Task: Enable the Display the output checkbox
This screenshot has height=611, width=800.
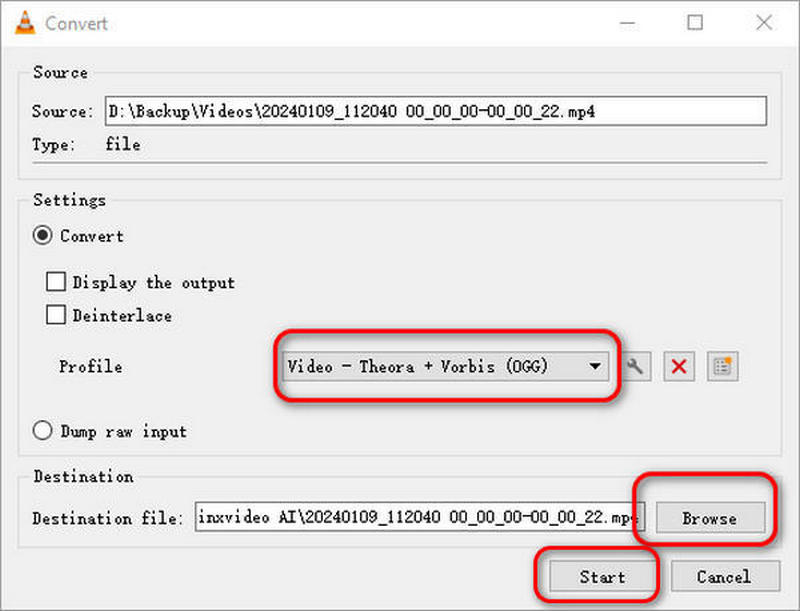Action: point(56,283)
